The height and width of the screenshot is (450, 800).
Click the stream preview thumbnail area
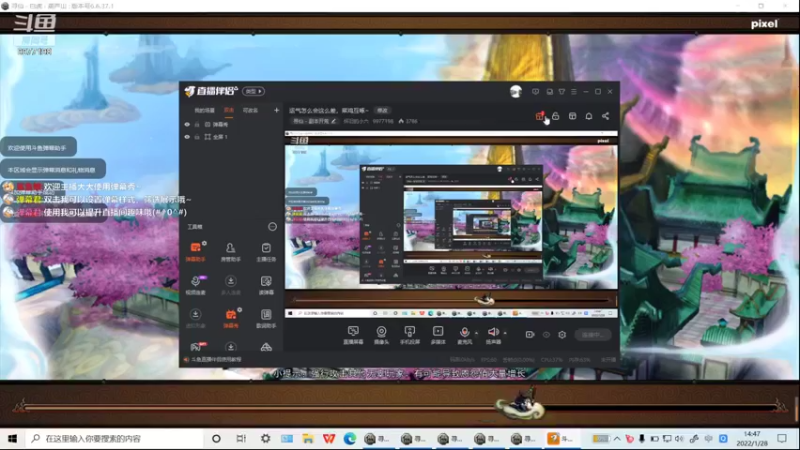(x=451, y=224)
